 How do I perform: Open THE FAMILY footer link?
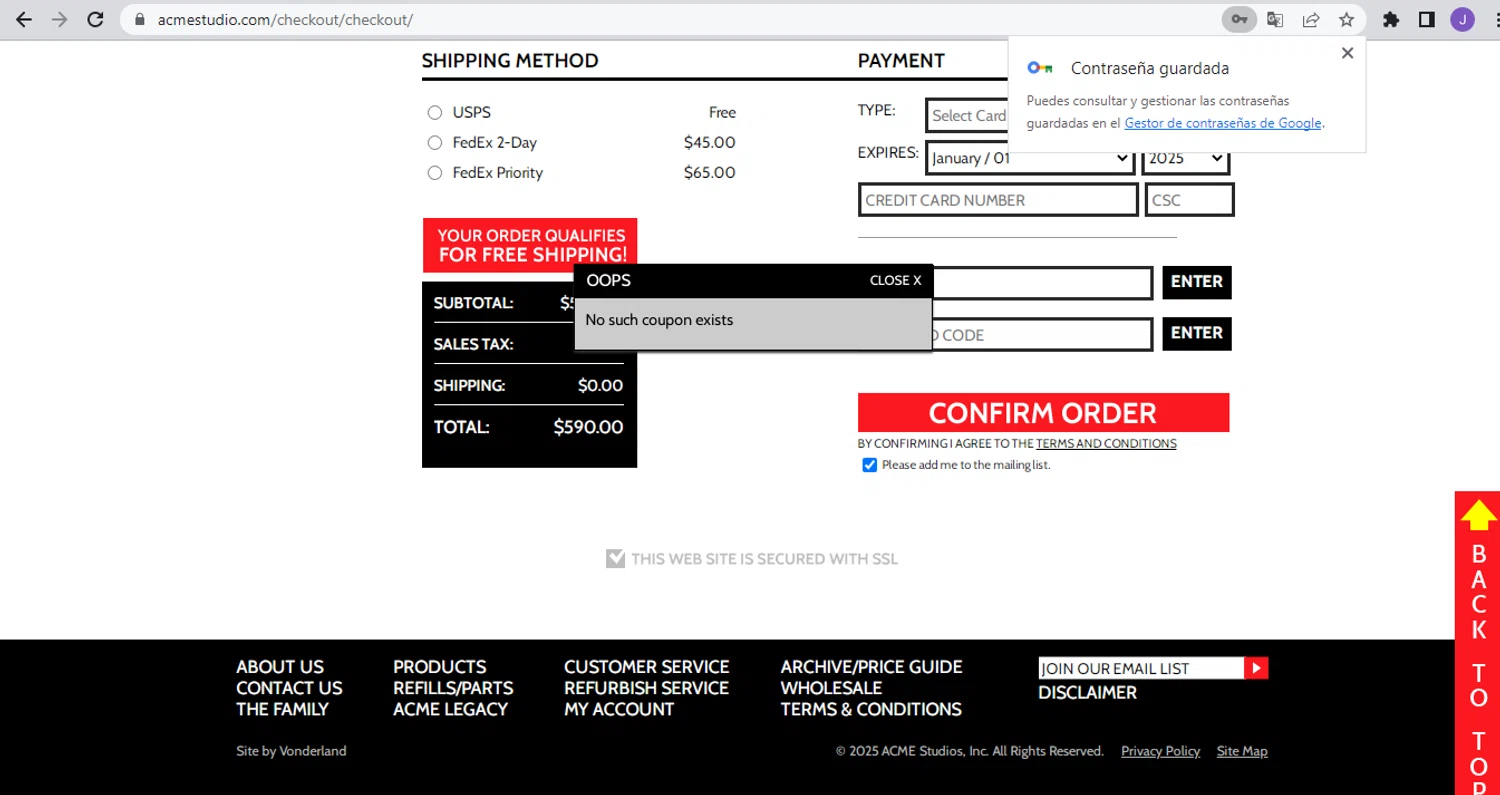282,709
